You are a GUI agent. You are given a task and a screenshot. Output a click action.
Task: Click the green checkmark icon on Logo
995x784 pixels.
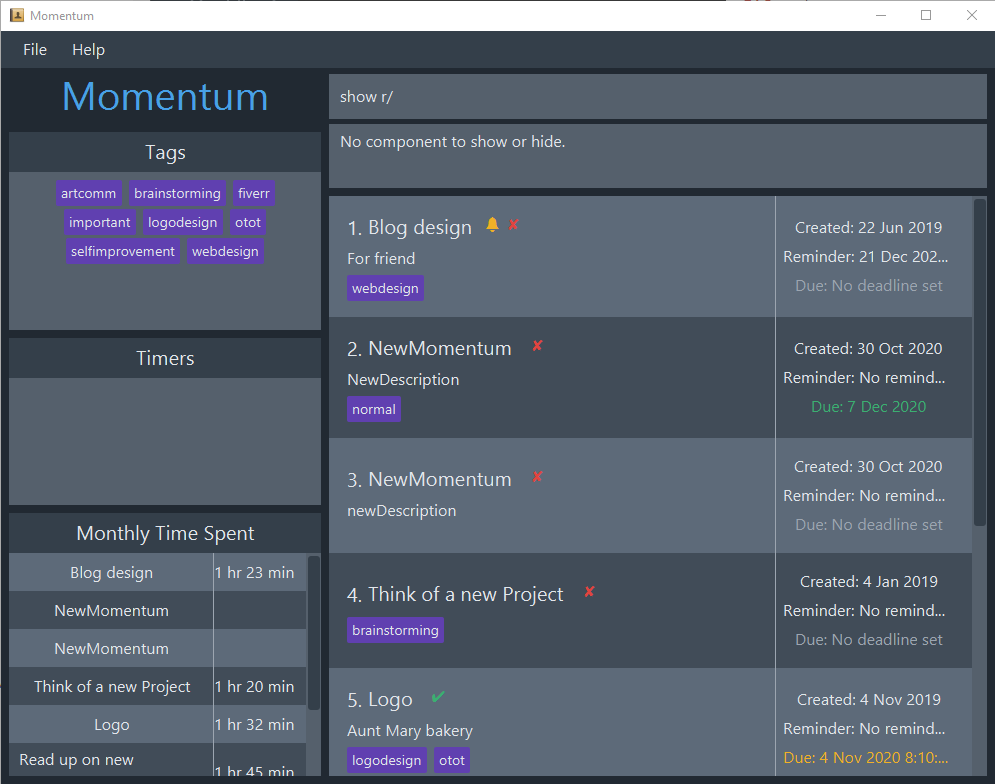(438, 696)
